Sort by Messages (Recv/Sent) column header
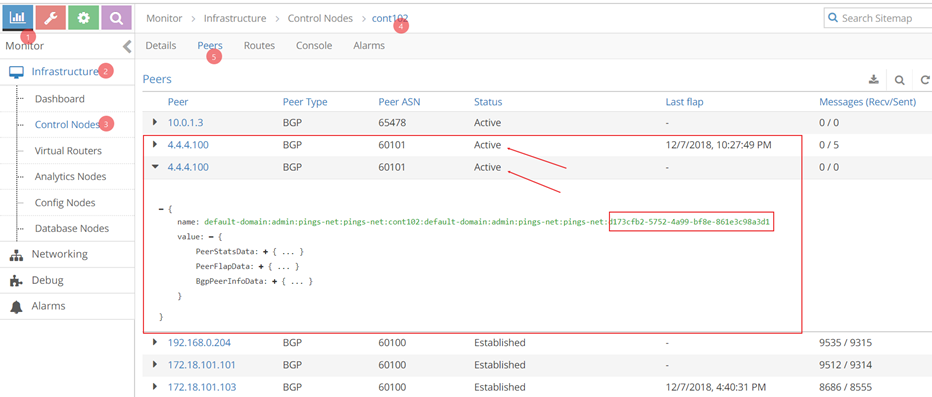This screenshot has width=932, height=397. pos(867,102)
